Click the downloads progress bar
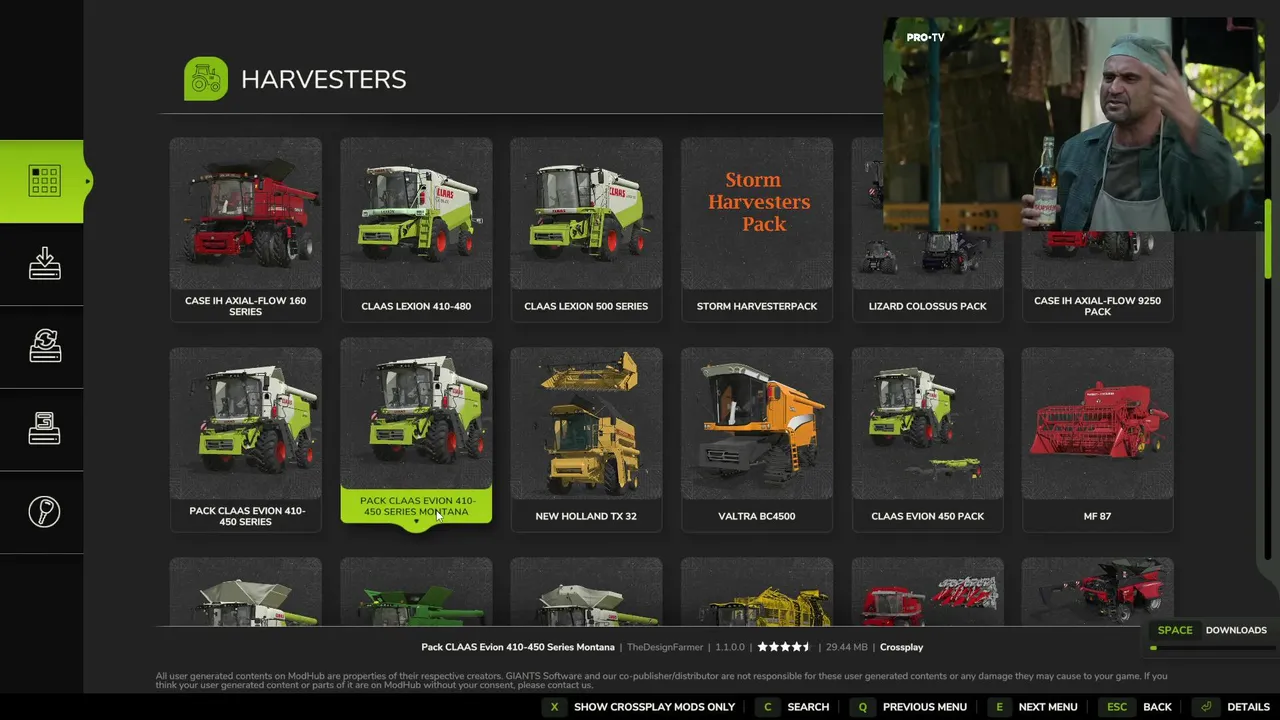Viewport: 1280px width, 720px height. click(1211, 648)
